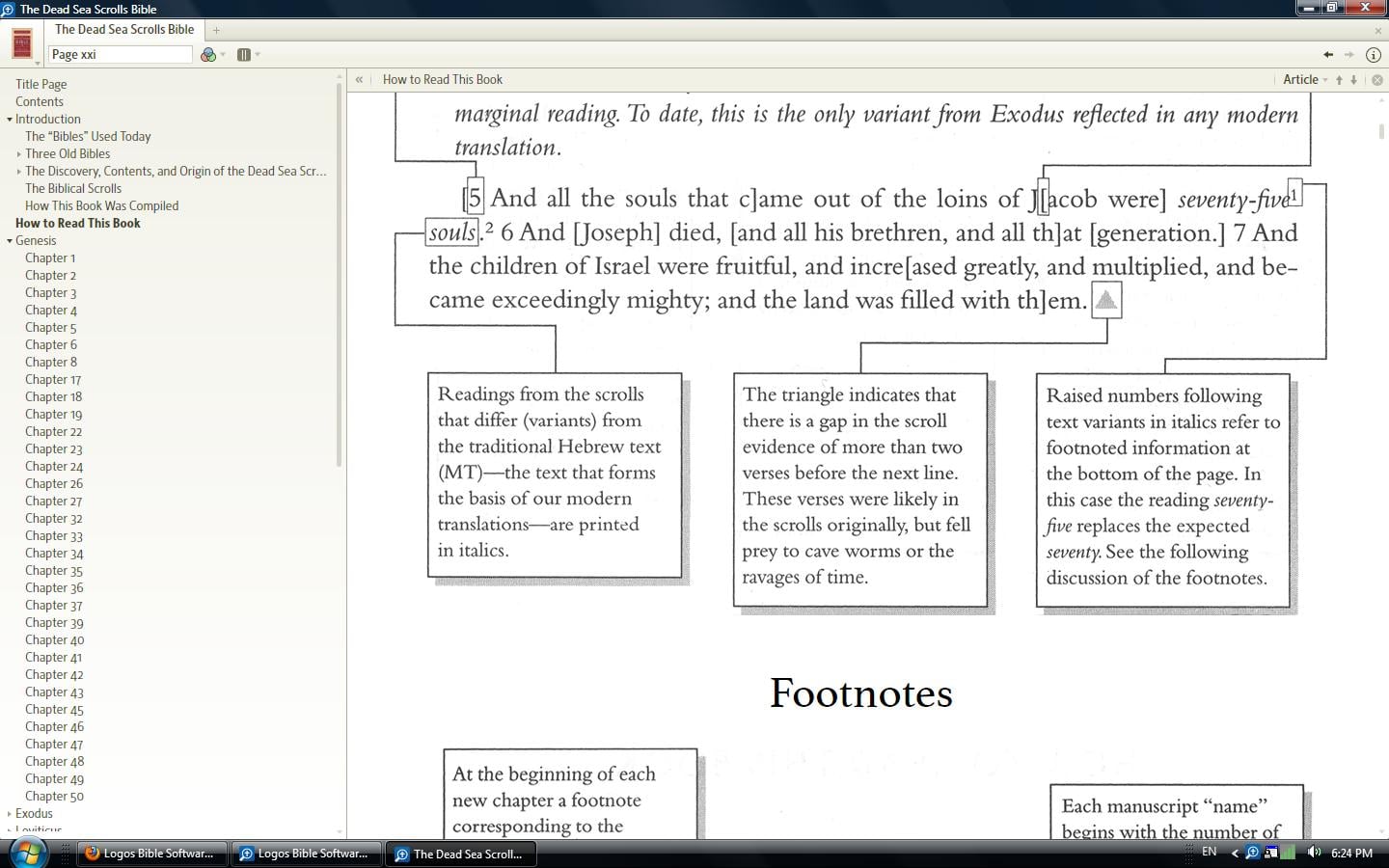Open the resource information icon
This screenshot has height=868, width=1389.
(x=1374, y=55)
